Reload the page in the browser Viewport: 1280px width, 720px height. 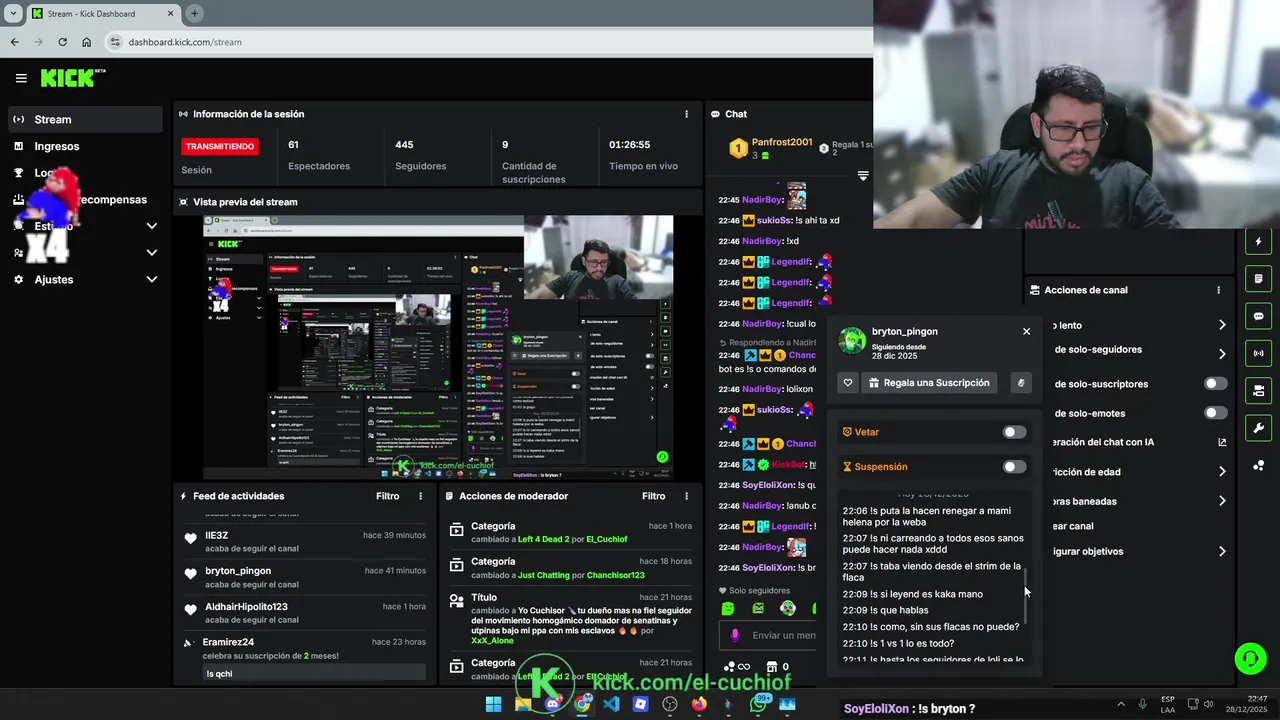coord(62,42)
